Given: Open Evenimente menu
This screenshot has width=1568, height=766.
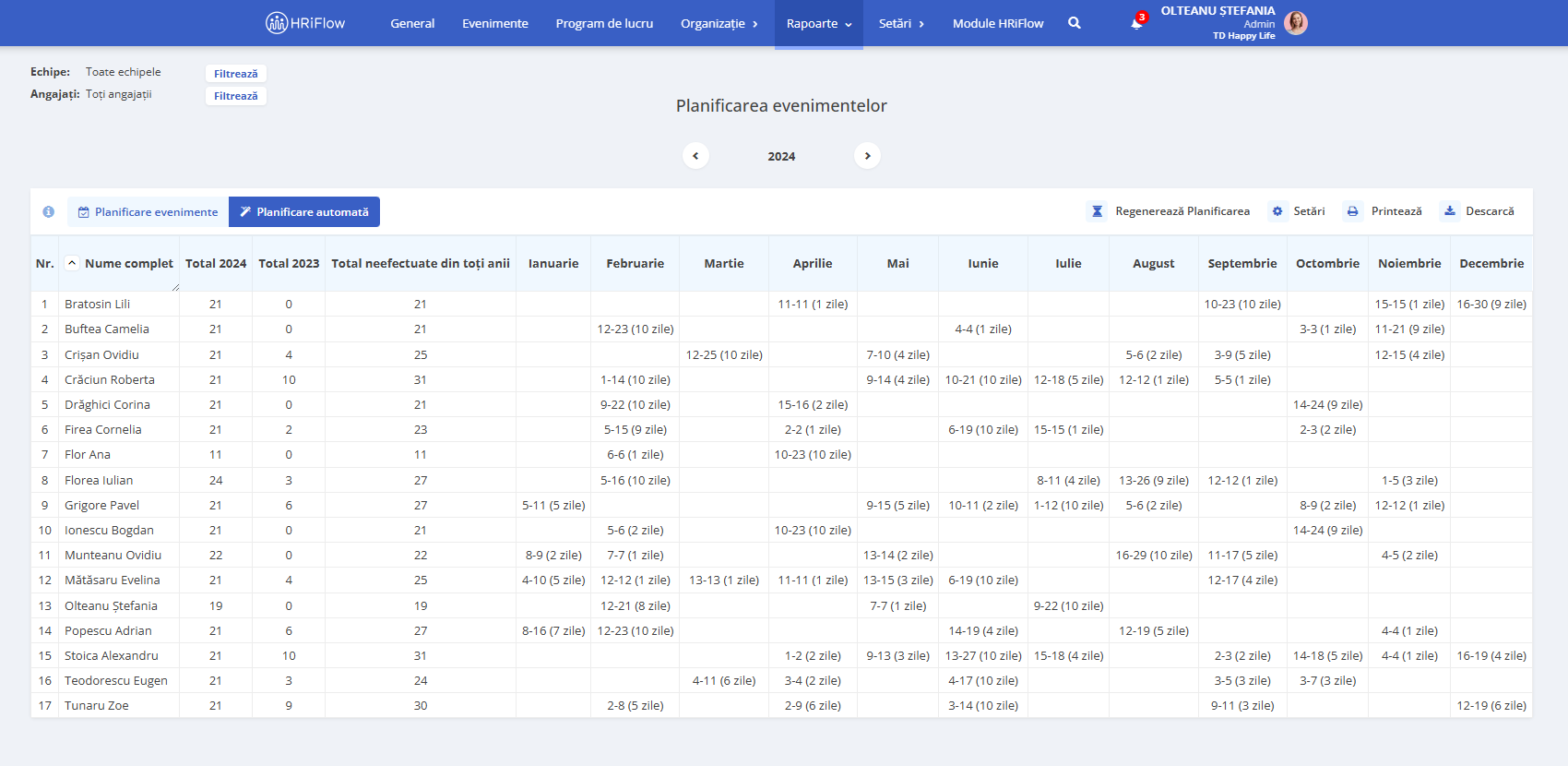Looking at the screenshot, I should pyautogui.click(x=495, y=23).
